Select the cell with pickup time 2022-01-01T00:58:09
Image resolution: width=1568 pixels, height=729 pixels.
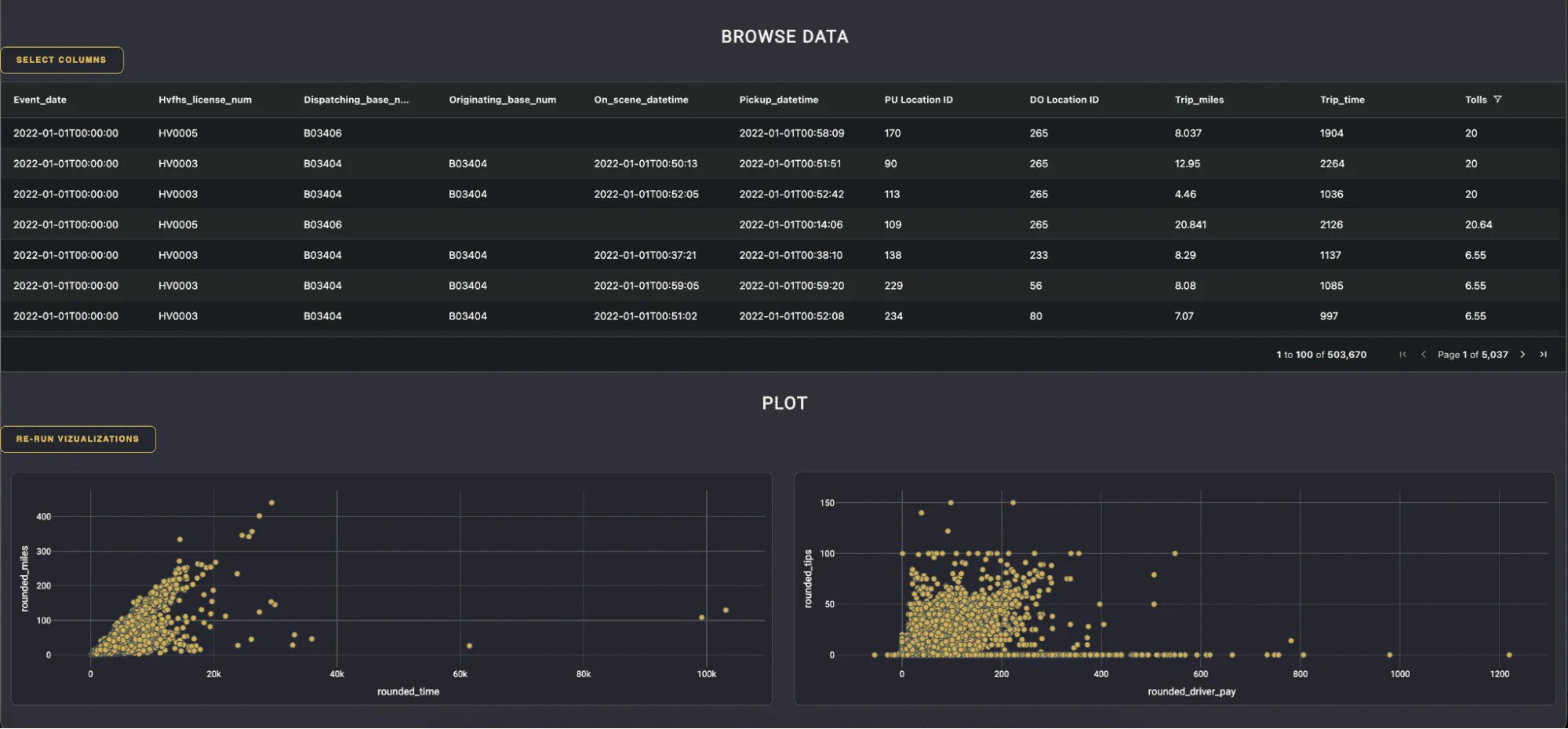click(x=791, y=133)
